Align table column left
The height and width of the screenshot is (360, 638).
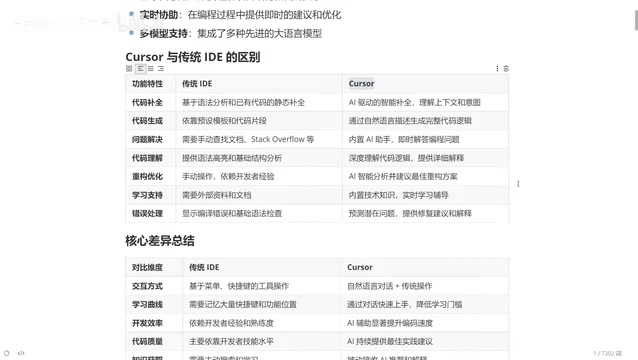140,69
